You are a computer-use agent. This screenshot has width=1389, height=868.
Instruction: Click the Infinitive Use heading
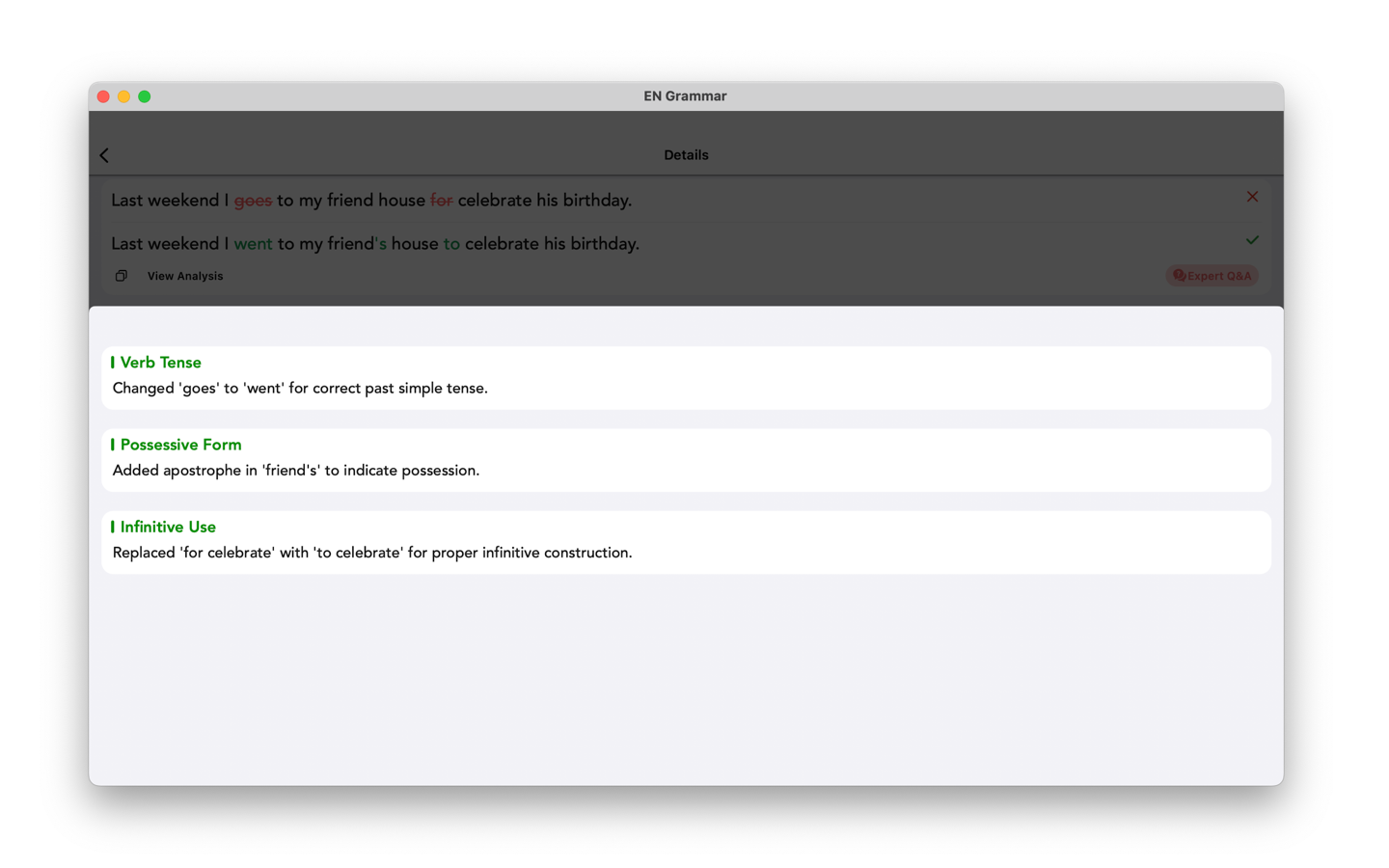[168, 527]
